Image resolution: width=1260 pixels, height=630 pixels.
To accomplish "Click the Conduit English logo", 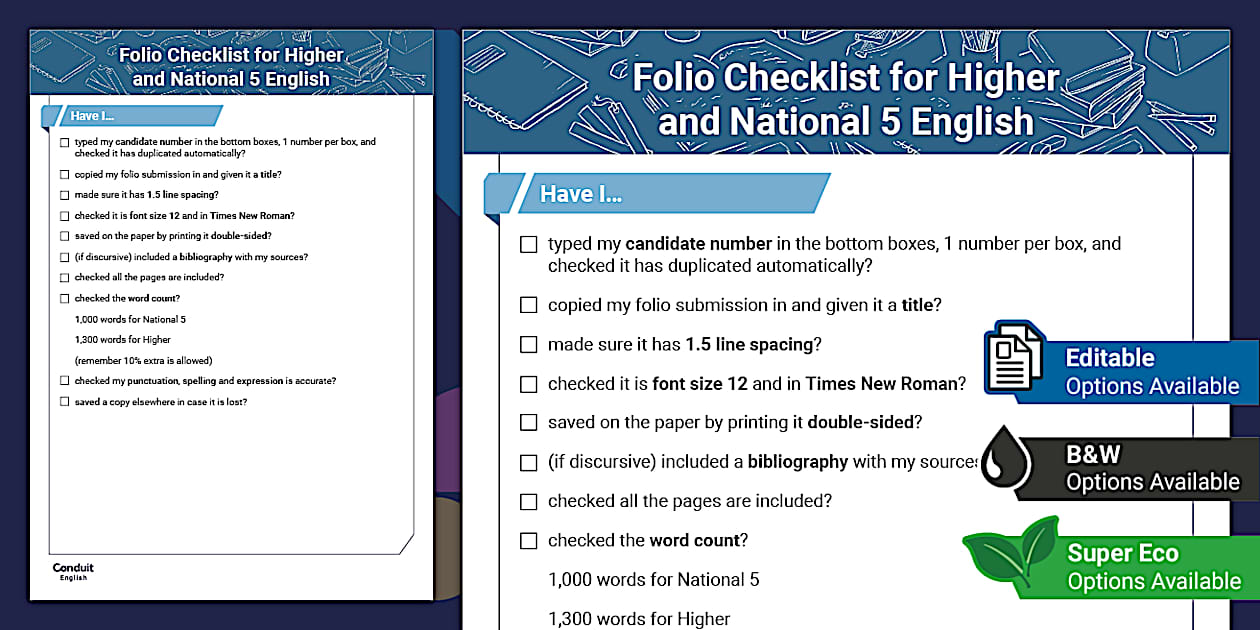I will [73, 571].
